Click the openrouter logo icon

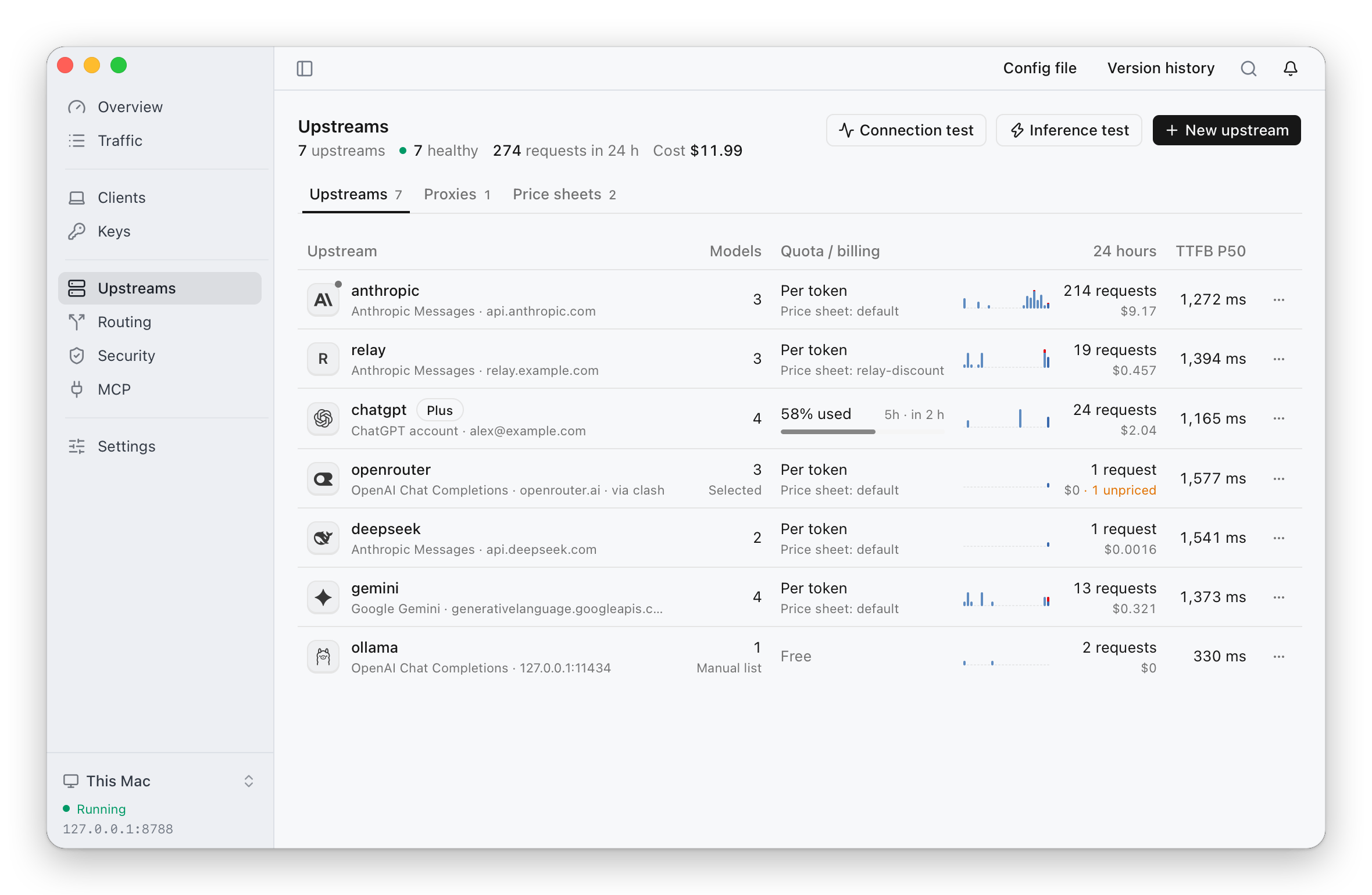[323, 479]
